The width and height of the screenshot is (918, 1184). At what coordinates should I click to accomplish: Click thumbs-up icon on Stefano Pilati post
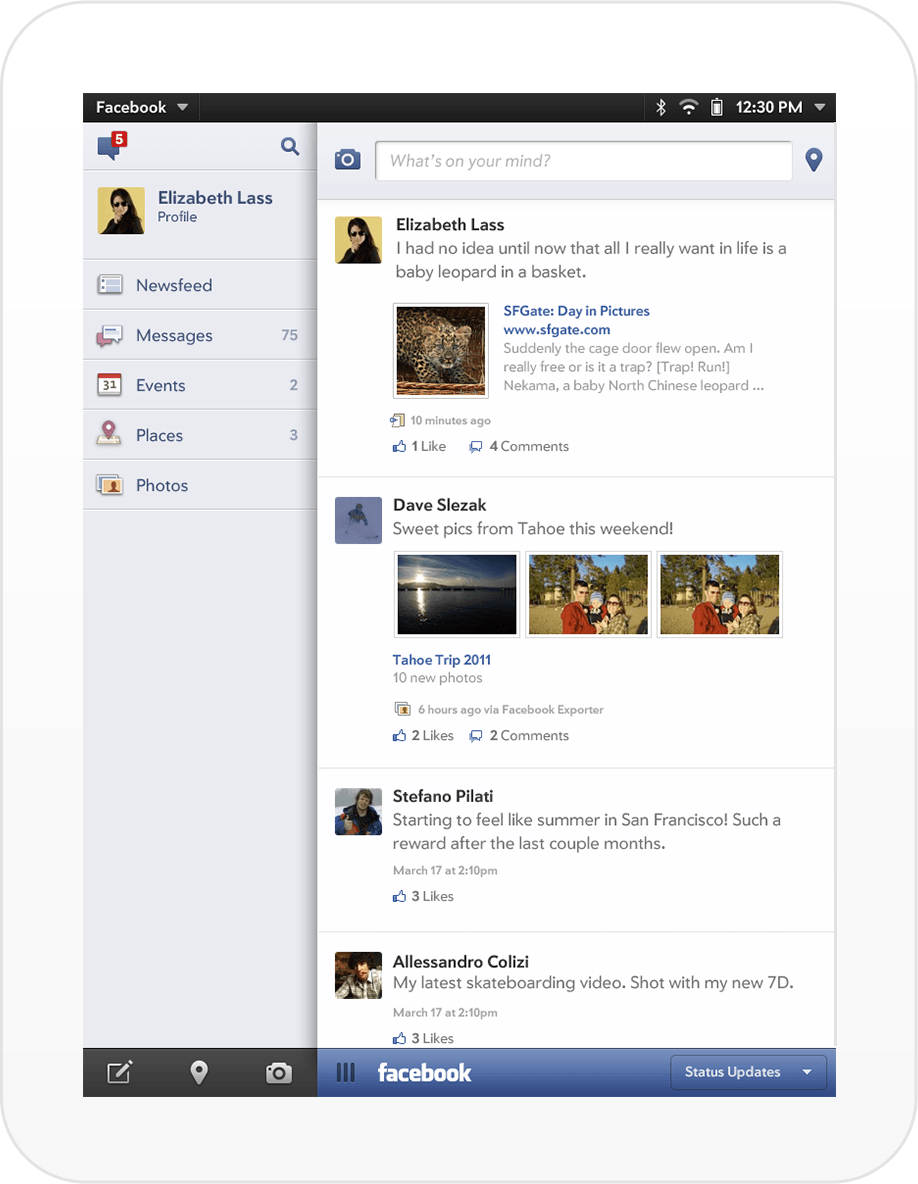[399, 896]
